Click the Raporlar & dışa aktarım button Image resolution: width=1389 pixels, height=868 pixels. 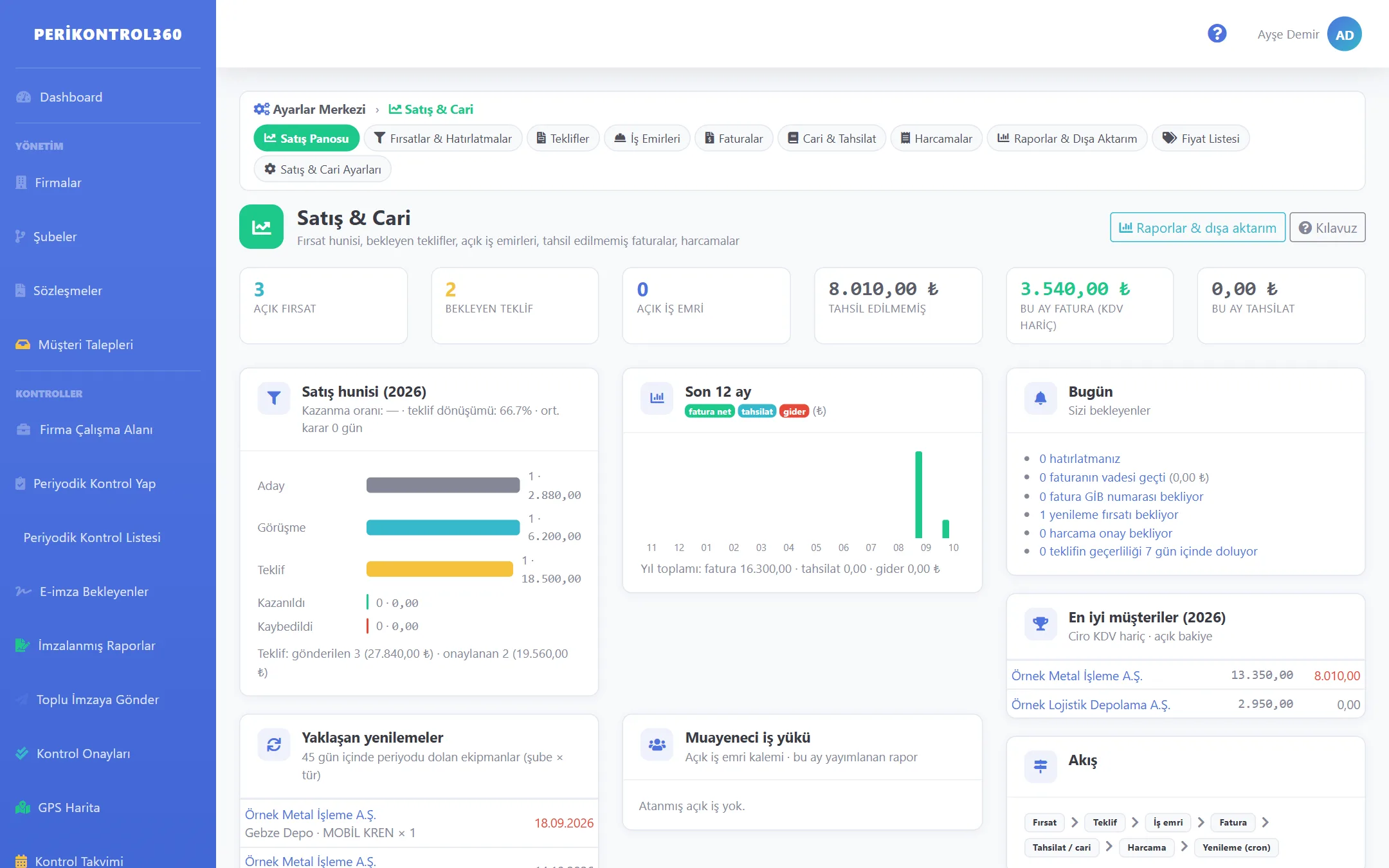click(1197, 228)
